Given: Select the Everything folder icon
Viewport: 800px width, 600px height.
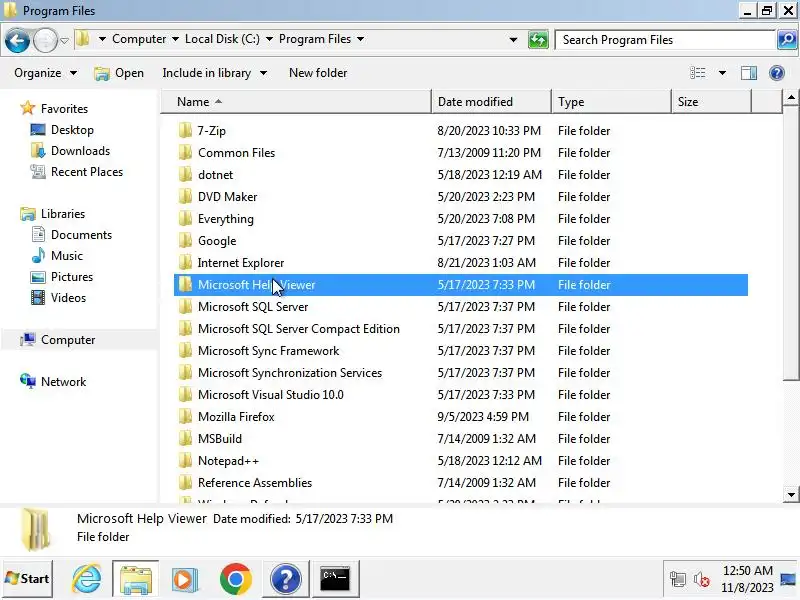Looking at the screenshot, I should [186, 218].
